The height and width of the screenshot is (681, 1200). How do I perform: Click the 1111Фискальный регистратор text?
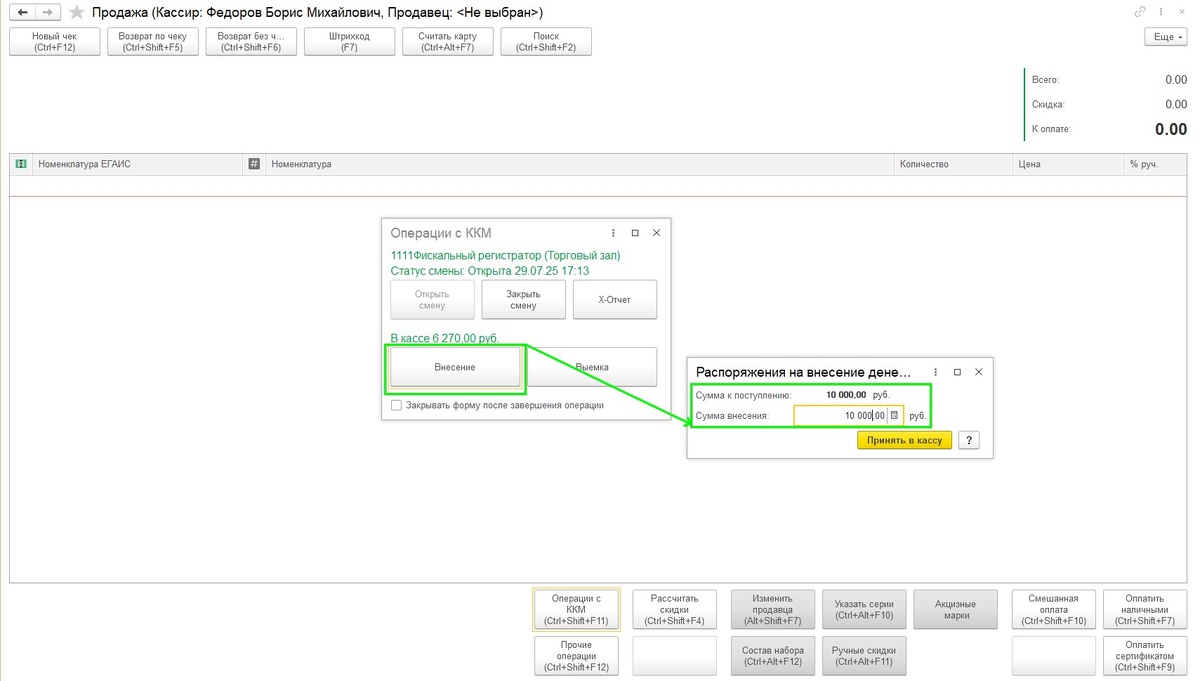505,255
